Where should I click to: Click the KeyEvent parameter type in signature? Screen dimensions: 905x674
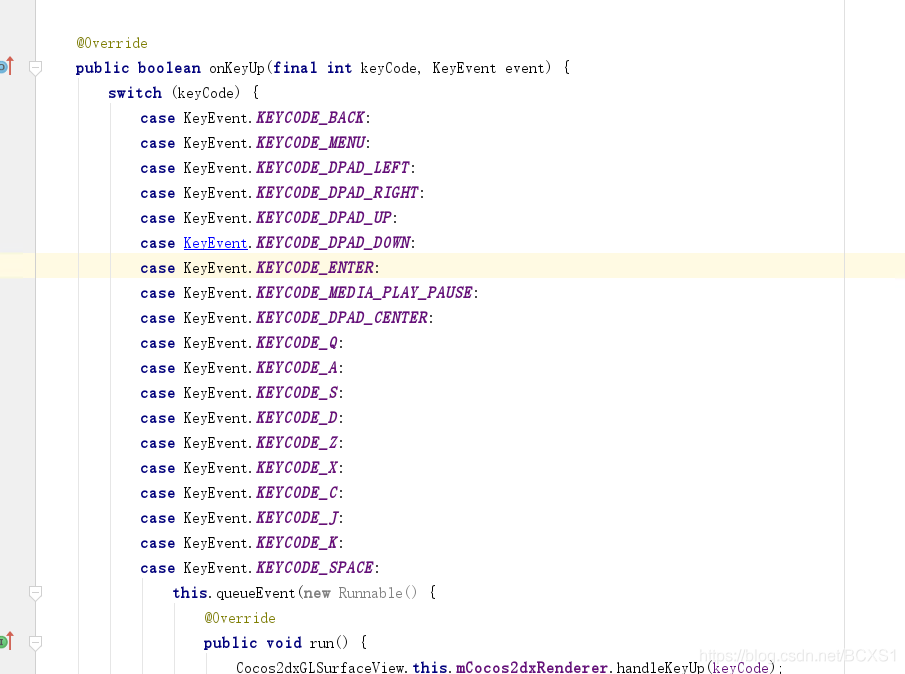(x=464, y=68)
